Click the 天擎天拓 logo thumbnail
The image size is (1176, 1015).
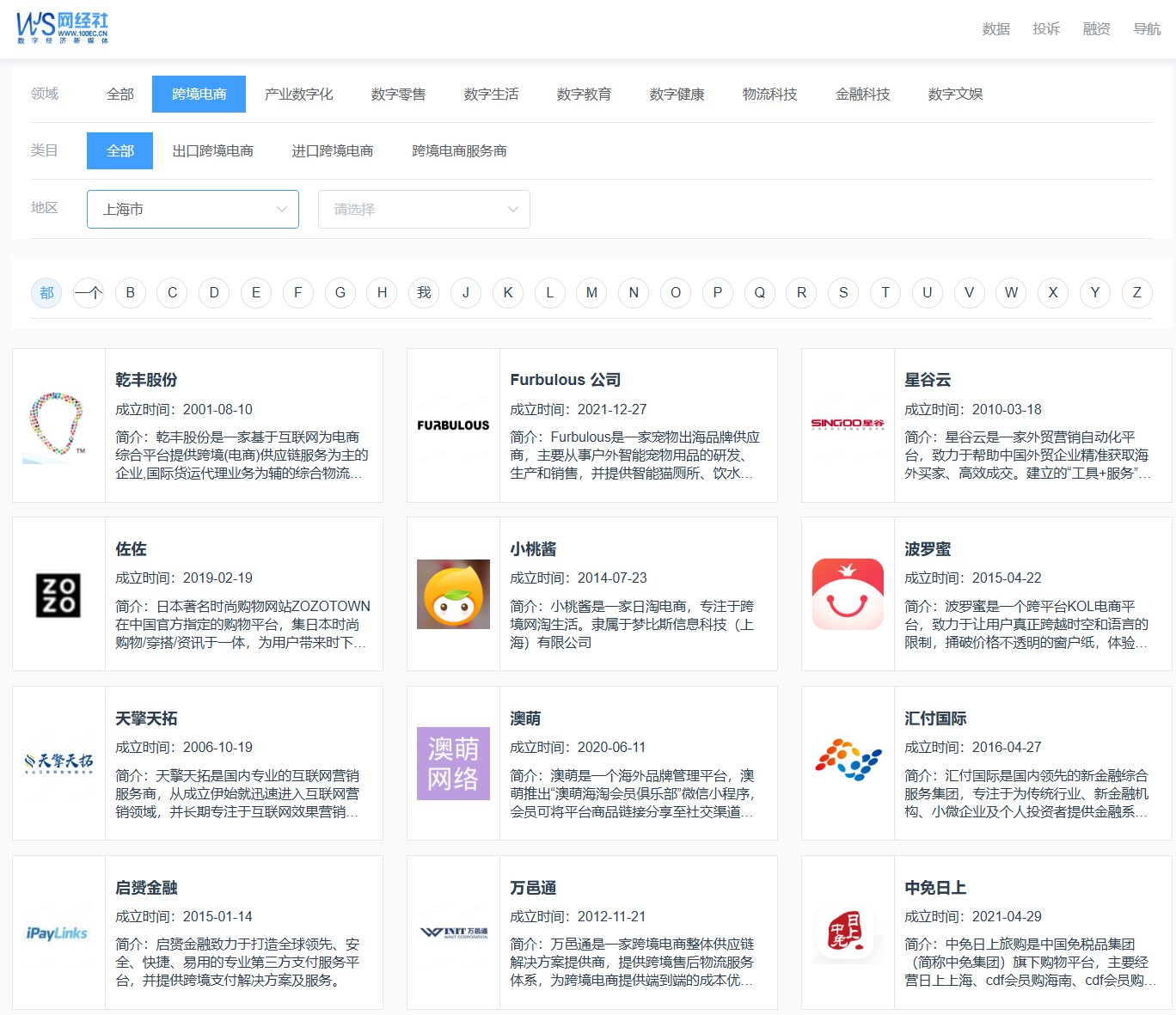coord(58,763)
